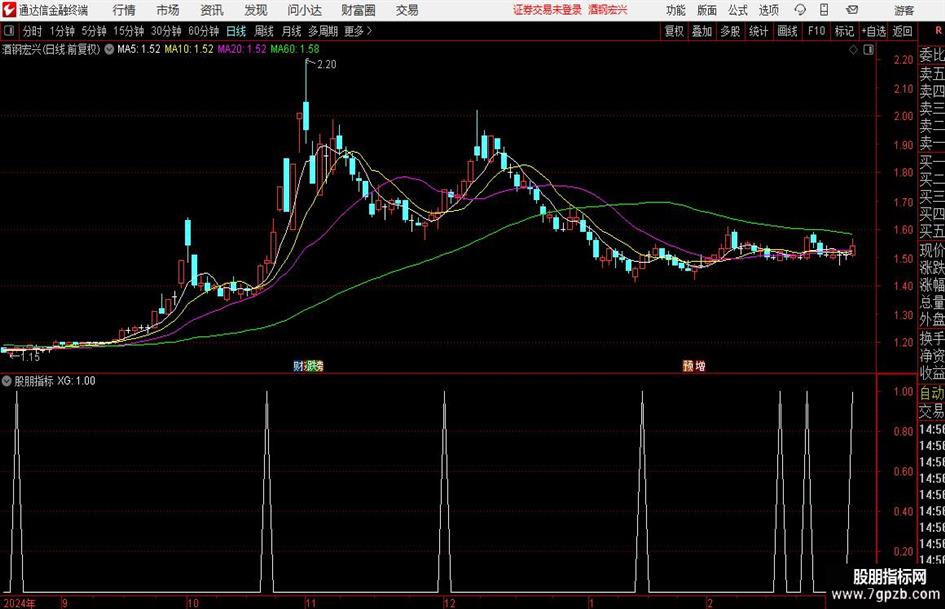Switch to the 1分钟 period
The height and width of the screenshot is (609, 945).
point(62,31)
